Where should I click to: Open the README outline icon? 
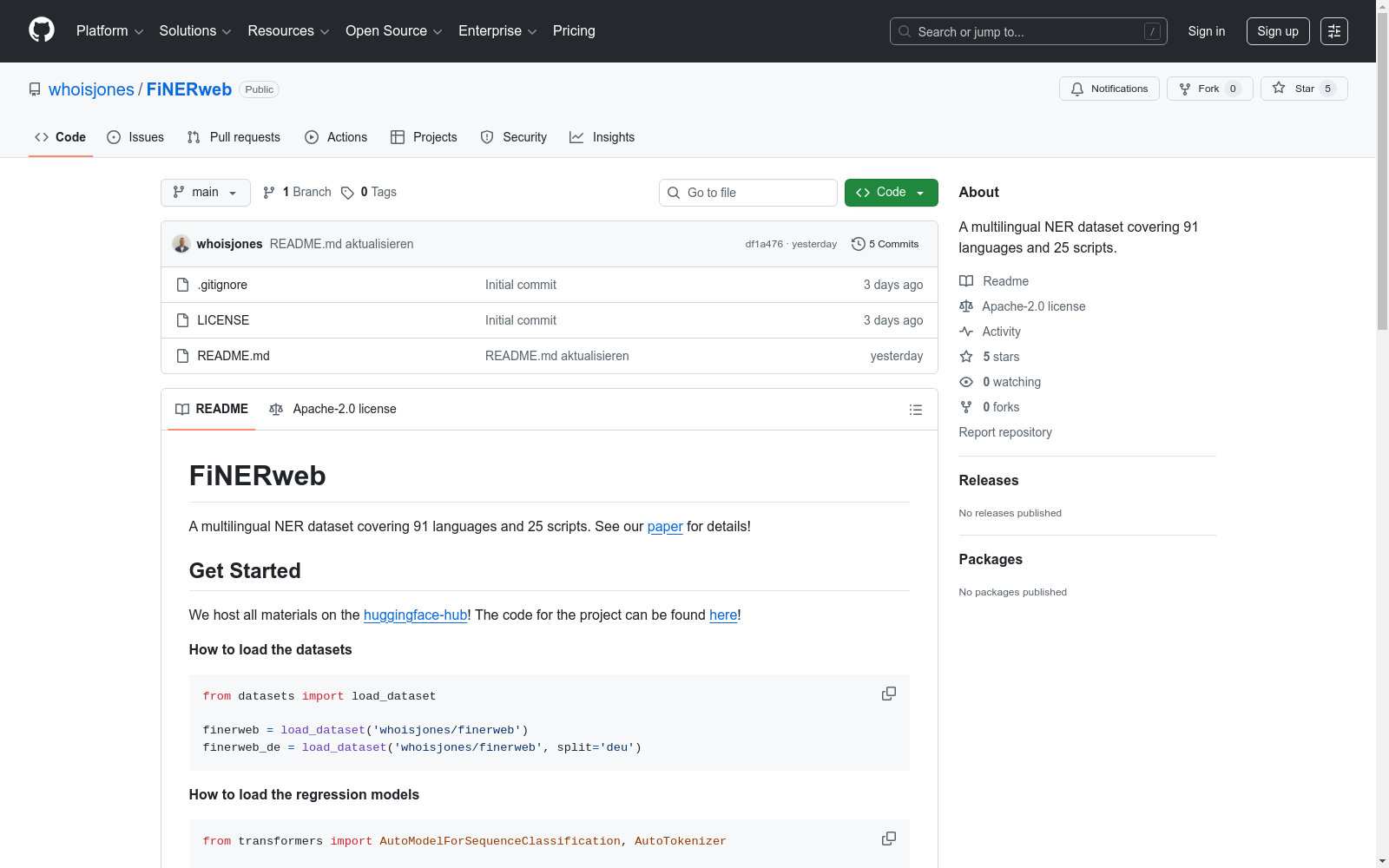[915, 410]
